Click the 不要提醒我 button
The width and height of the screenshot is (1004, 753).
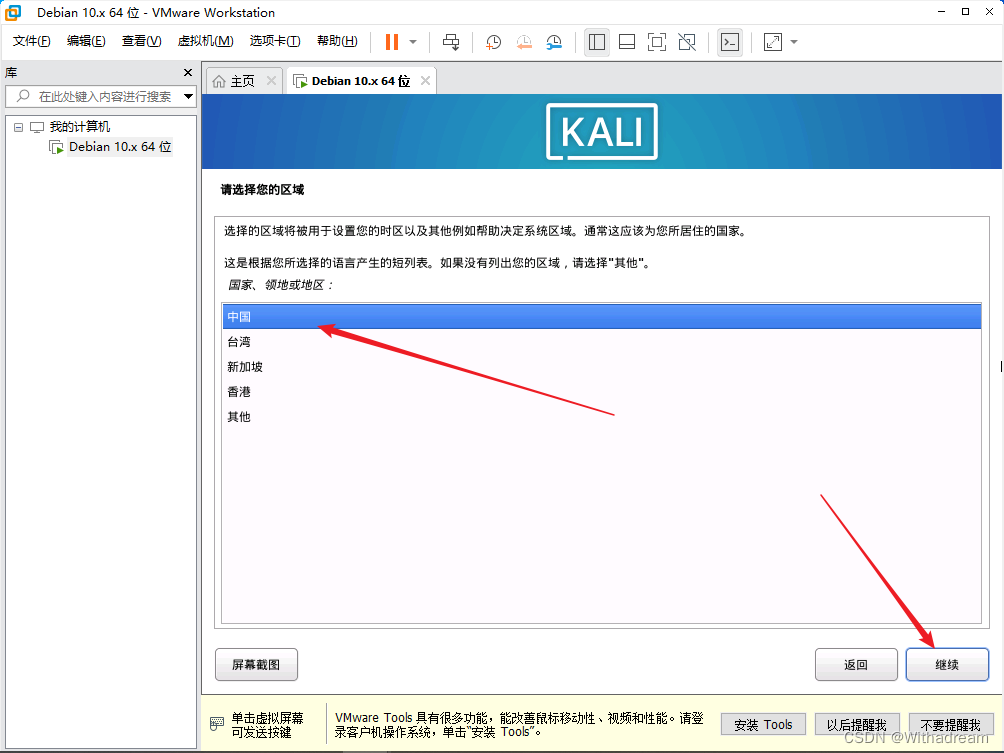click(950, 725)
